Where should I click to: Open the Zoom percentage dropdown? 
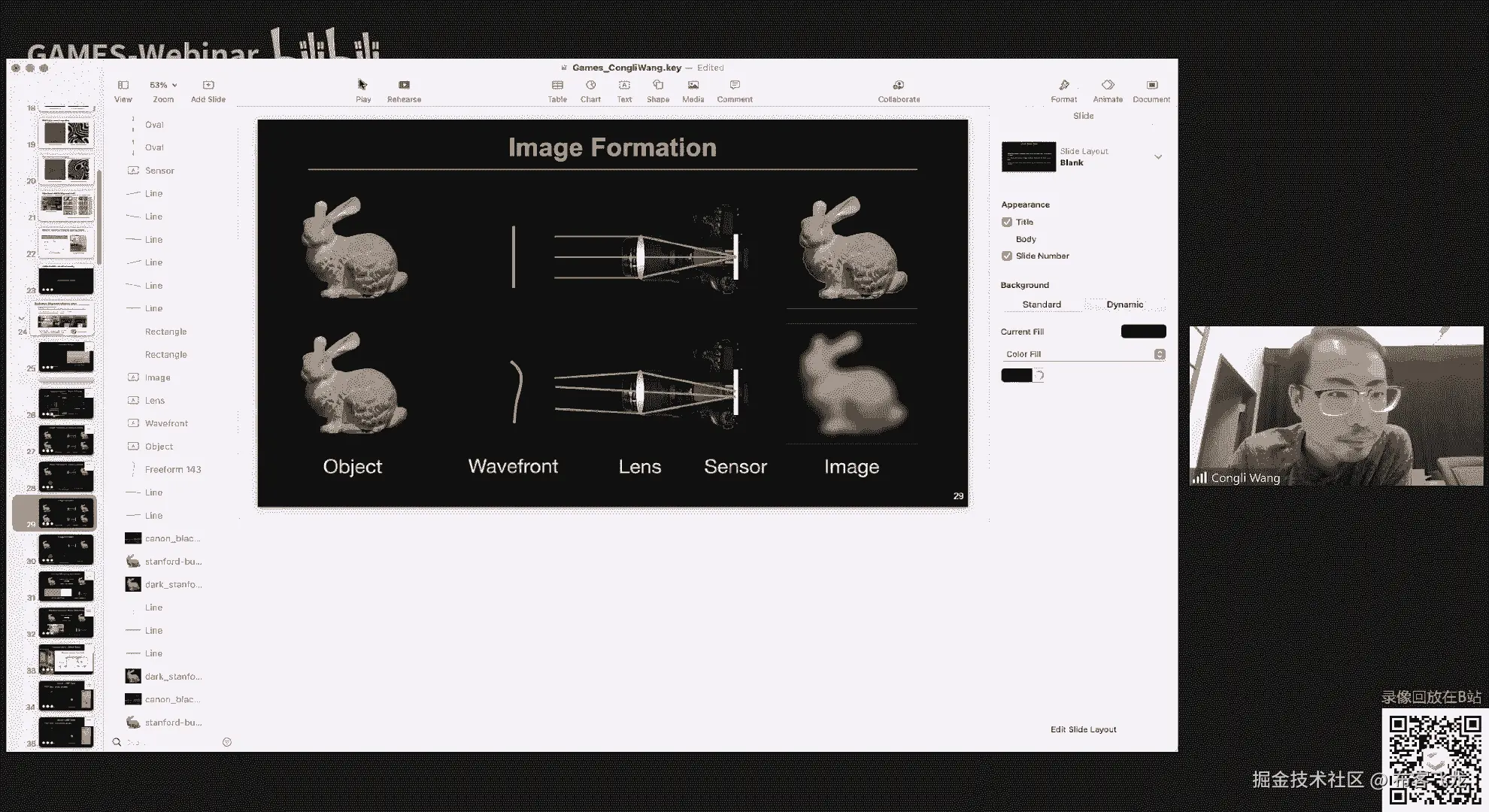pos(163,85)
